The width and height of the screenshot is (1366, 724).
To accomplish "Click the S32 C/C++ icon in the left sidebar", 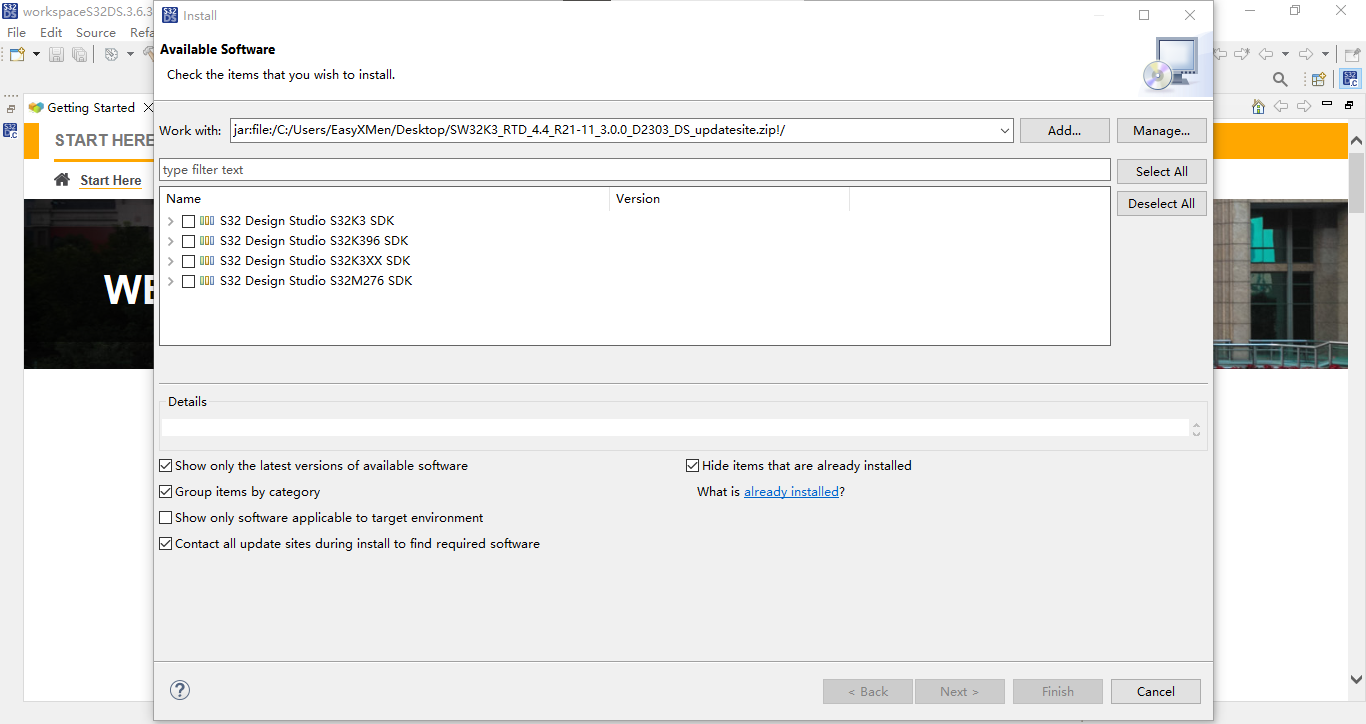I will 11,130.
